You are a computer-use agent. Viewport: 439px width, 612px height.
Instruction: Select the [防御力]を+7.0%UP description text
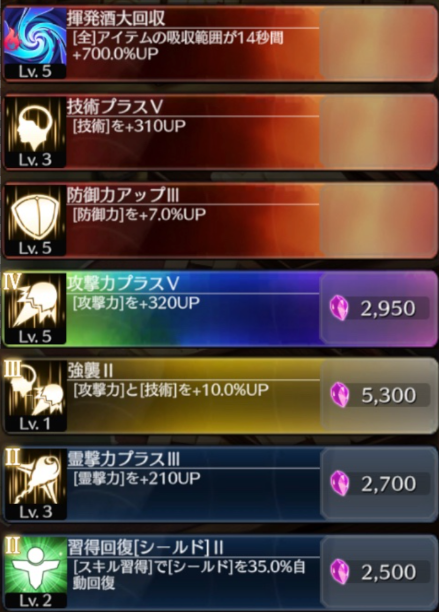point(139,214)
